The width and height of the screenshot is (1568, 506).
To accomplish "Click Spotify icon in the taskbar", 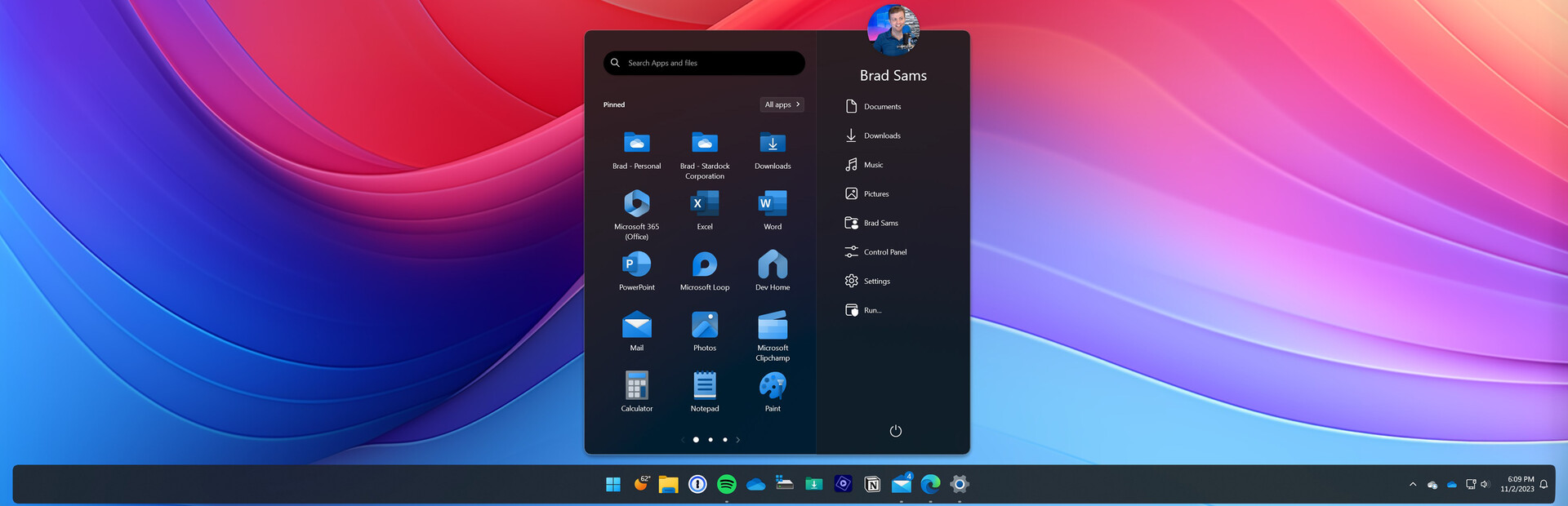I will click(726, 484).
